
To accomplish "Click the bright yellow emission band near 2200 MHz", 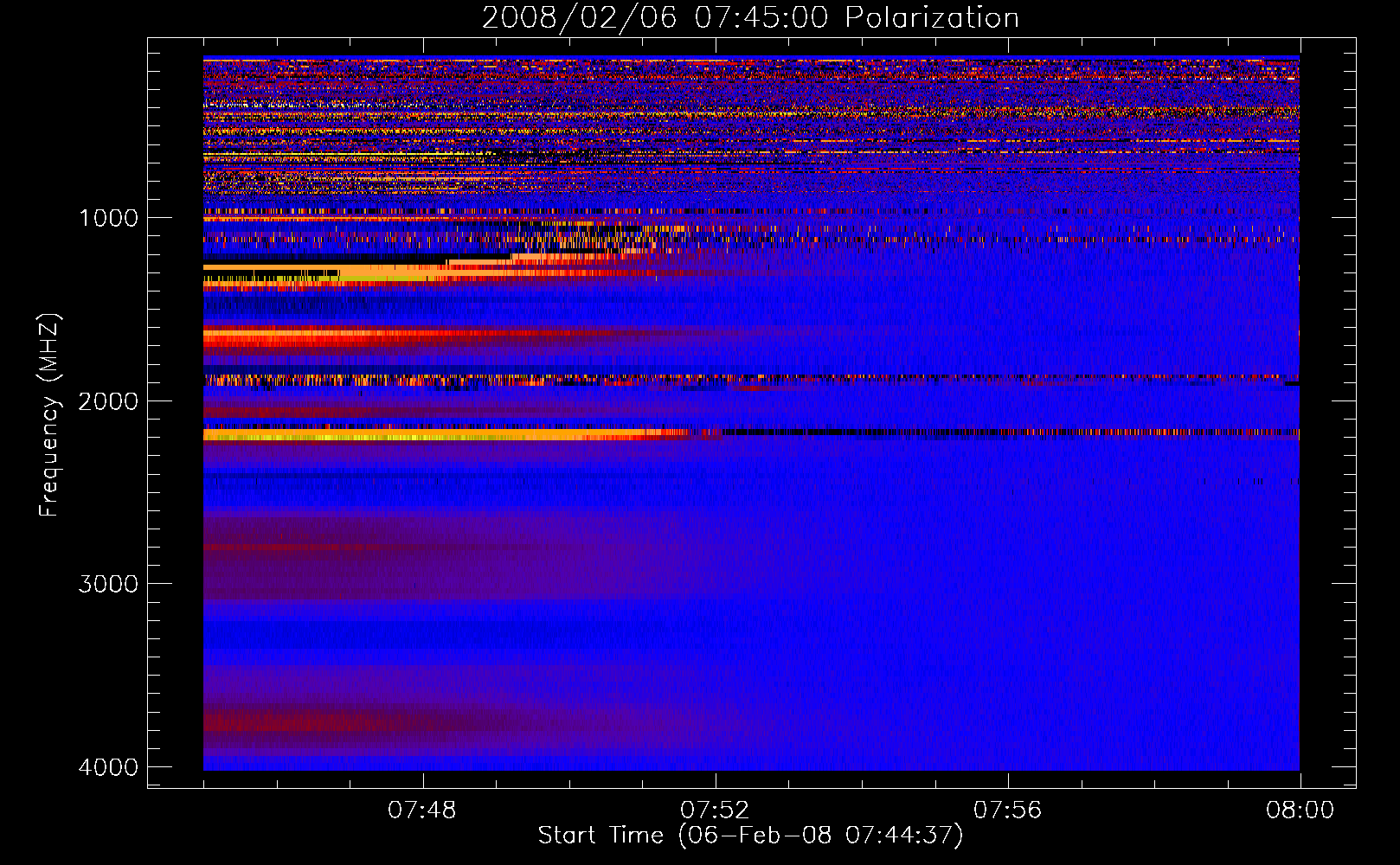I will pos(433,434).
